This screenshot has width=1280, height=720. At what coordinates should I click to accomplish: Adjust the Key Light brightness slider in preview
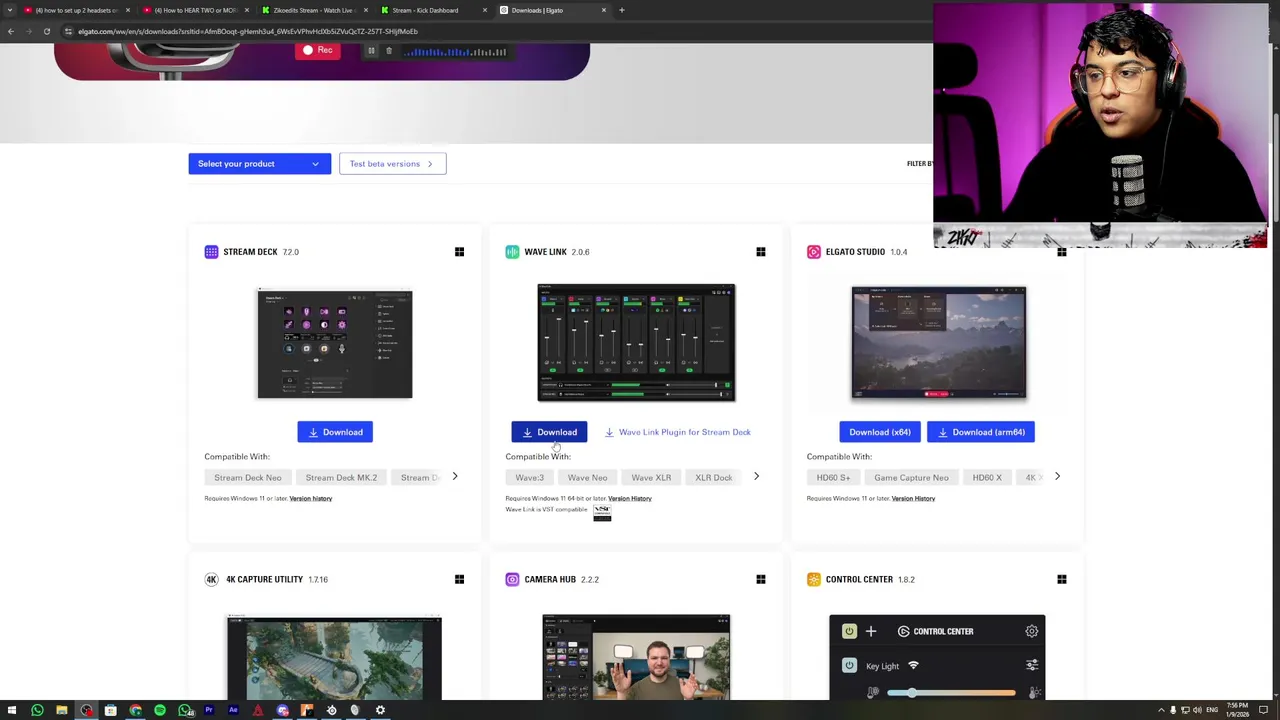[x=952, y=693]
